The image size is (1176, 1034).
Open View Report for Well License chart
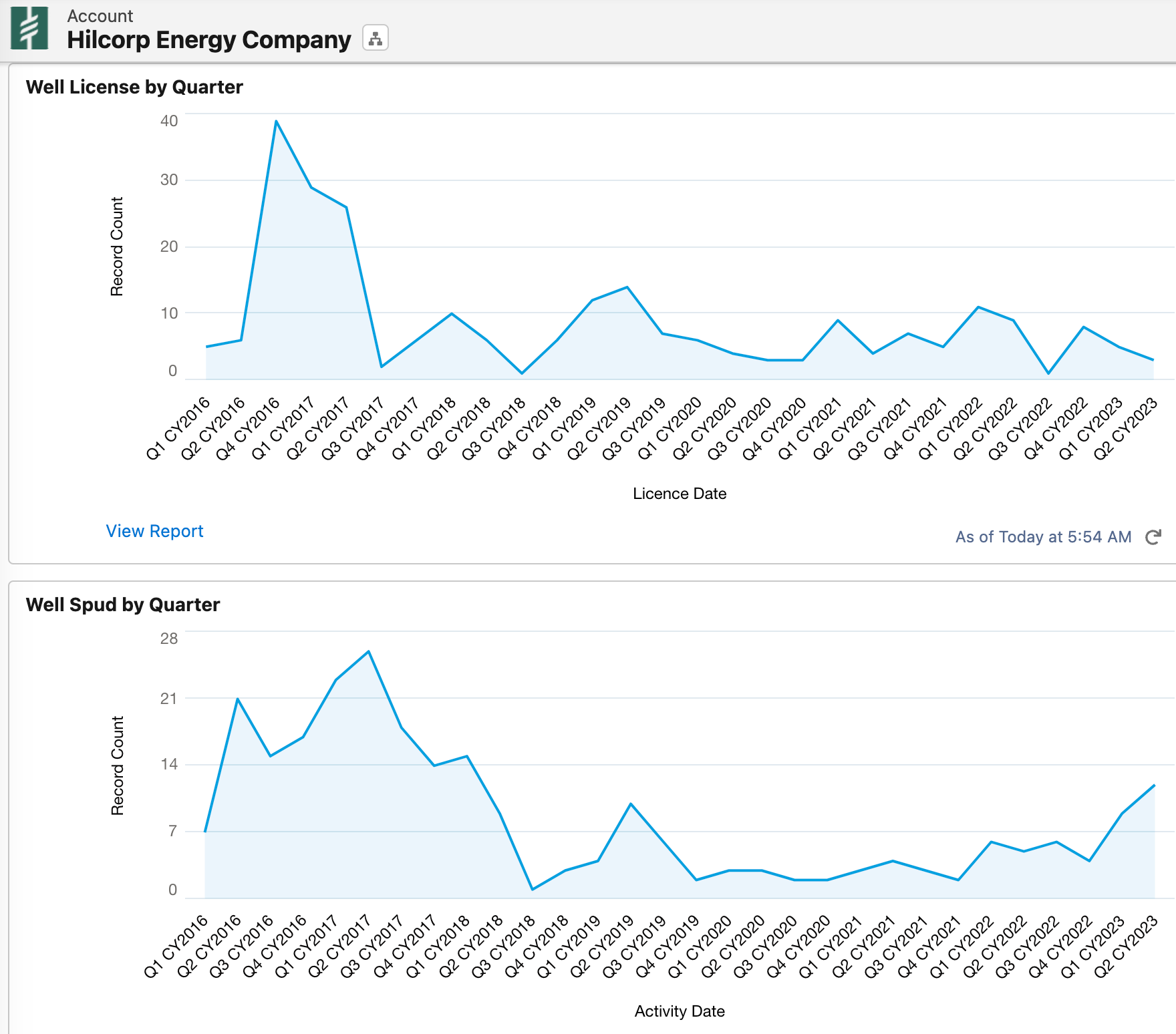(154, 531)
